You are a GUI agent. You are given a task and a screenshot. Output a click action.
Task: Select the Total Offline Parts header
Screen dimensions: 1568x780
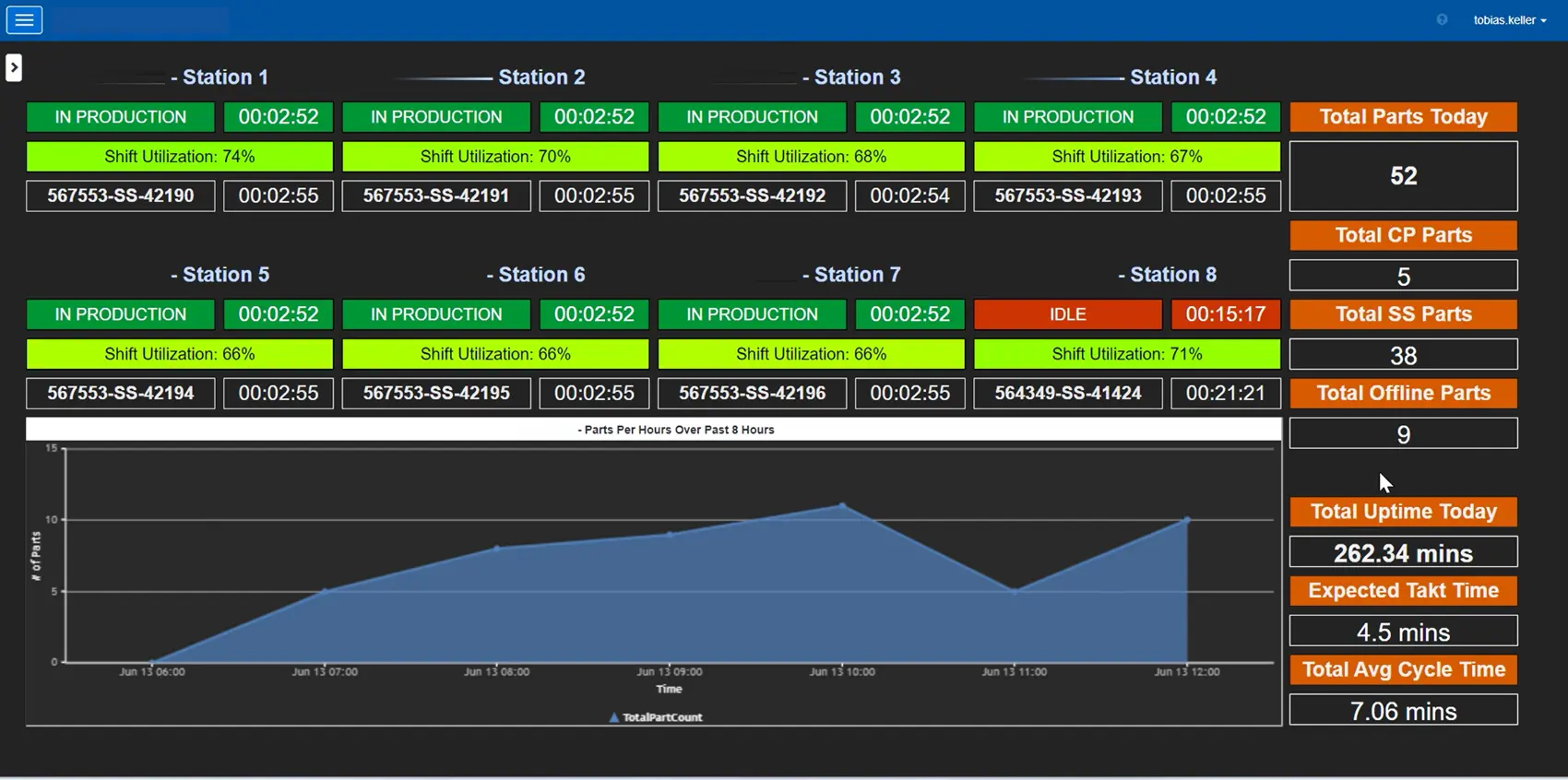pos(1403,393)
